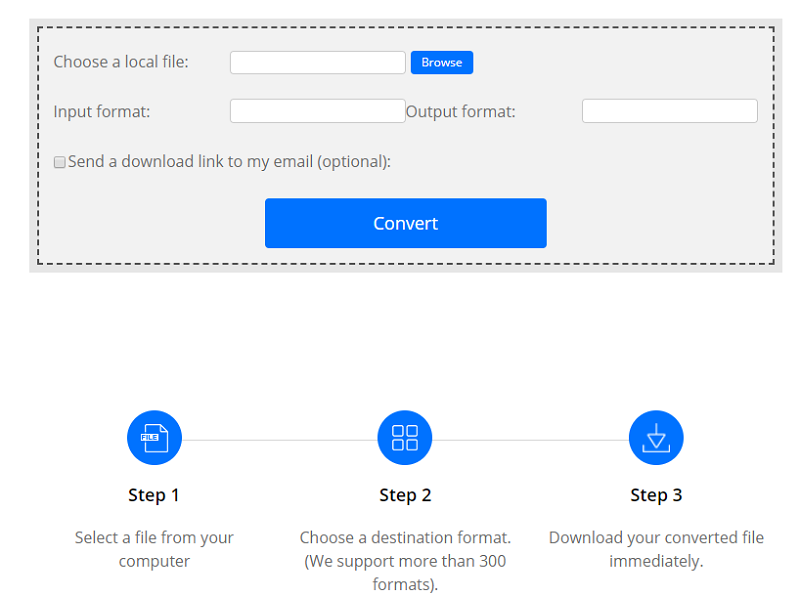Click the Step 2 grid icon

tap(404, 438)
